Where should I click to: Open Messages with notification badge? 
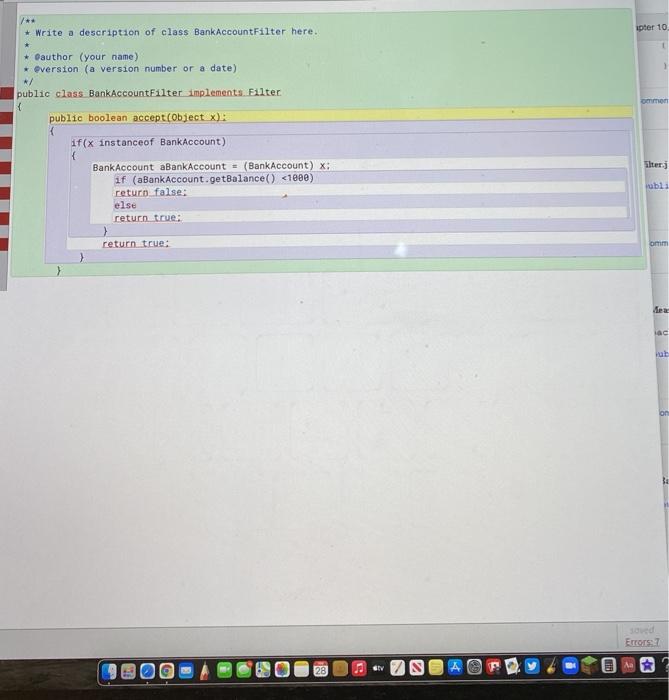coord(244,669)
